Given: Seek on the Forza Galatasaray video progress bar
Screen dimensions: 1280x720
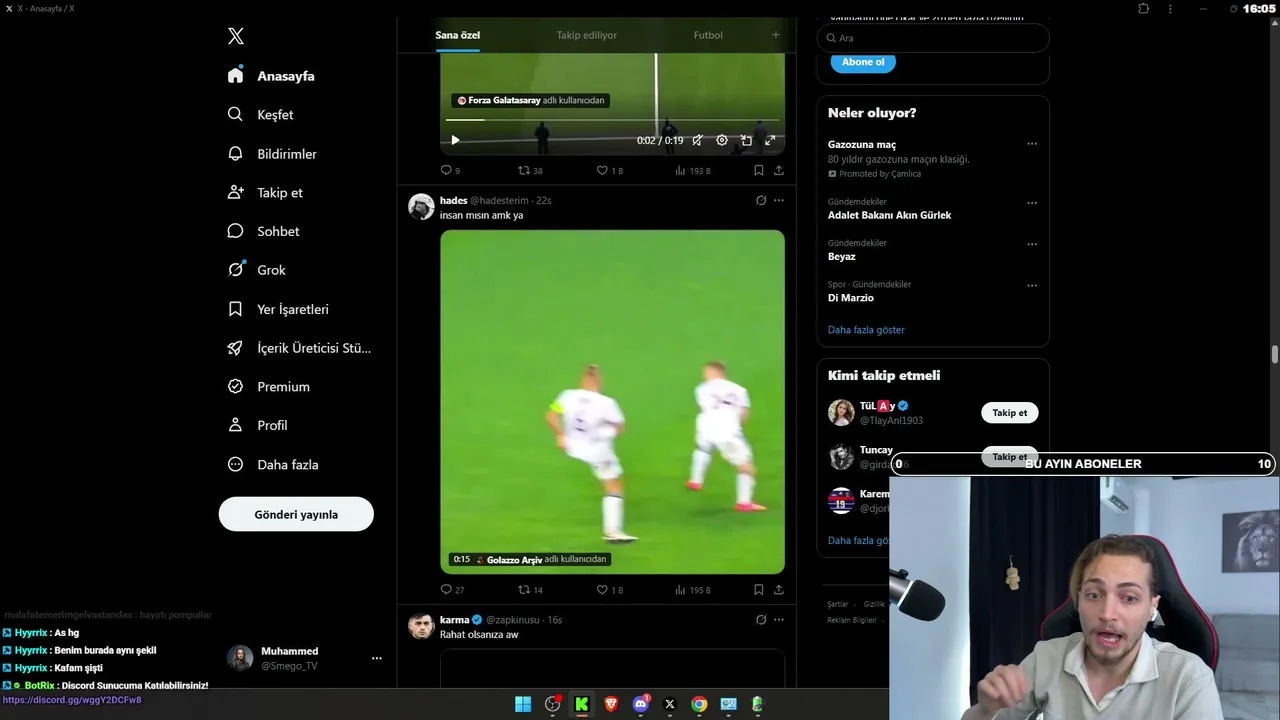Looking at the screenshot, I should click(612, 120).
